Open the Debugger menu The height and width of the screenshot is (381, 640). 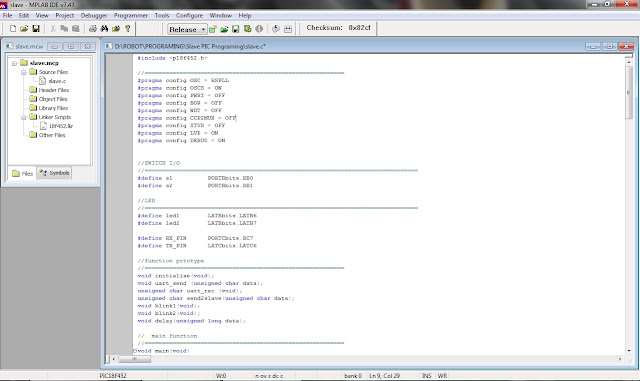(94, 16)
